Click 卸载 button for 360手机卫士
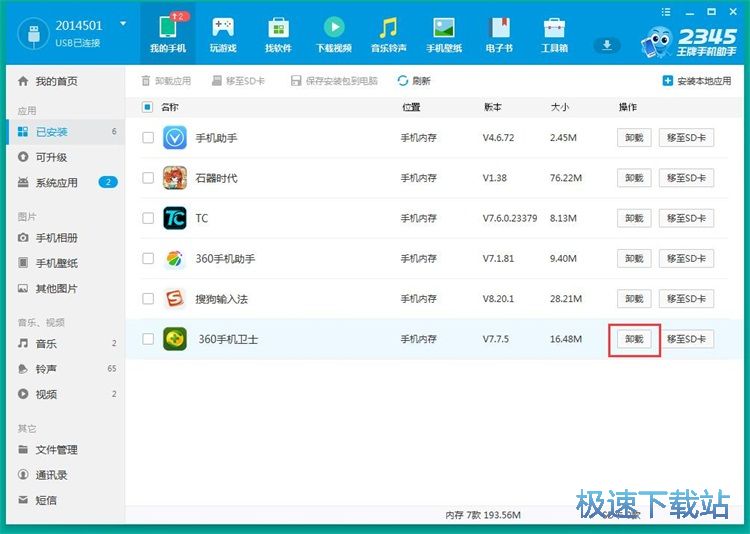 click(633, 339)
